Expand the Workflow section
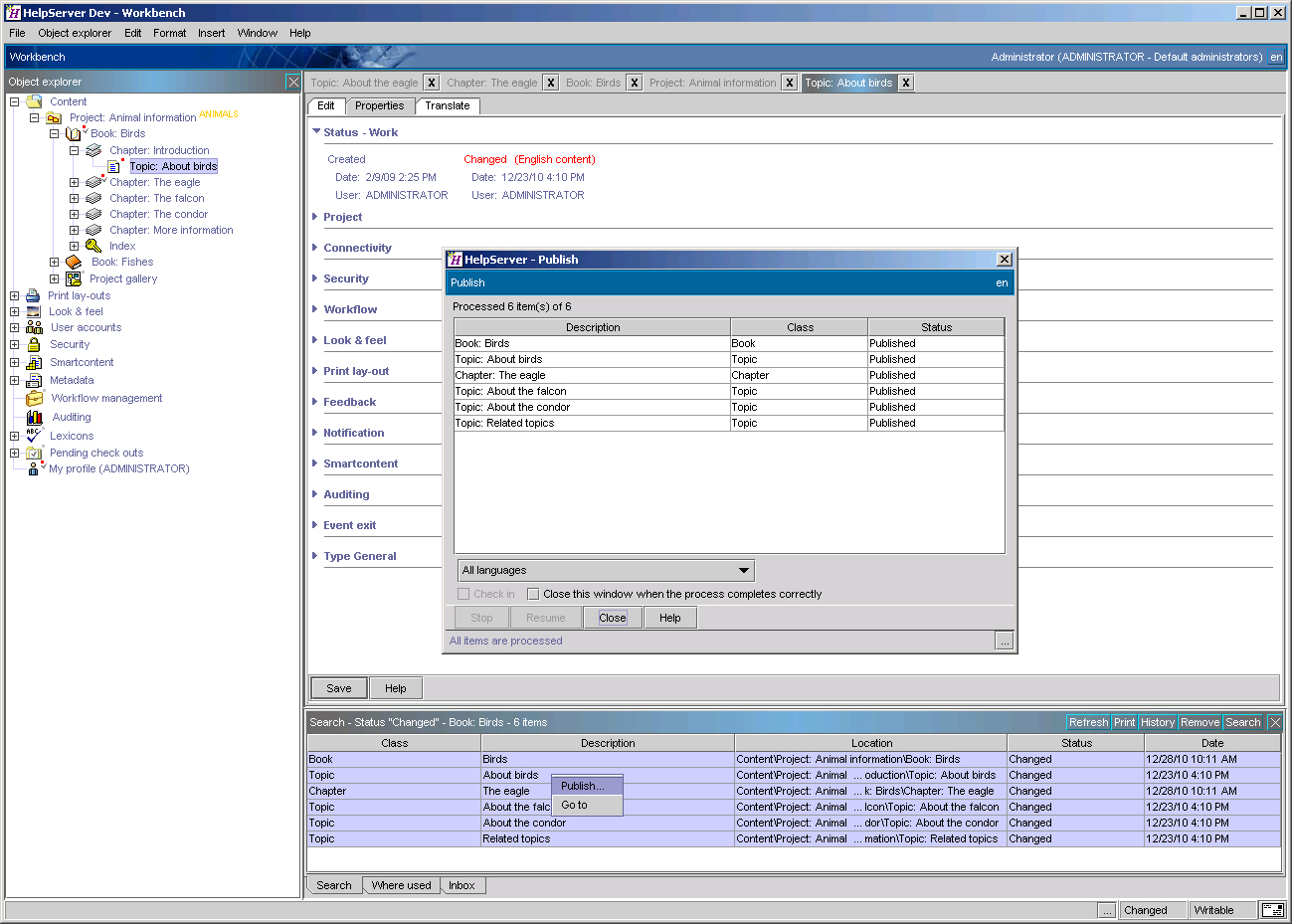The width and height of the screenshot is (1292, 924). [315, 308]
